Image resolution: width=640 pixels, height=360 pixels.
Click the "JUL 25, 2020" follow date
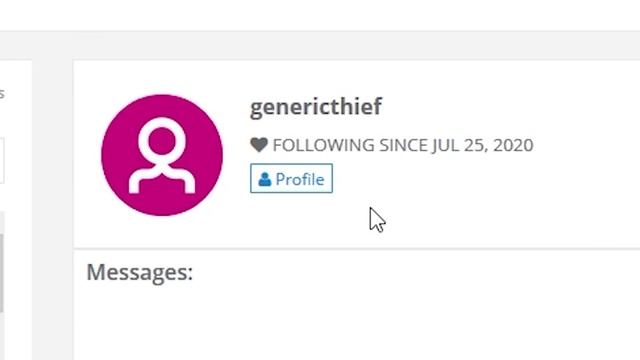pyautogui.click(x=483, y=145)
